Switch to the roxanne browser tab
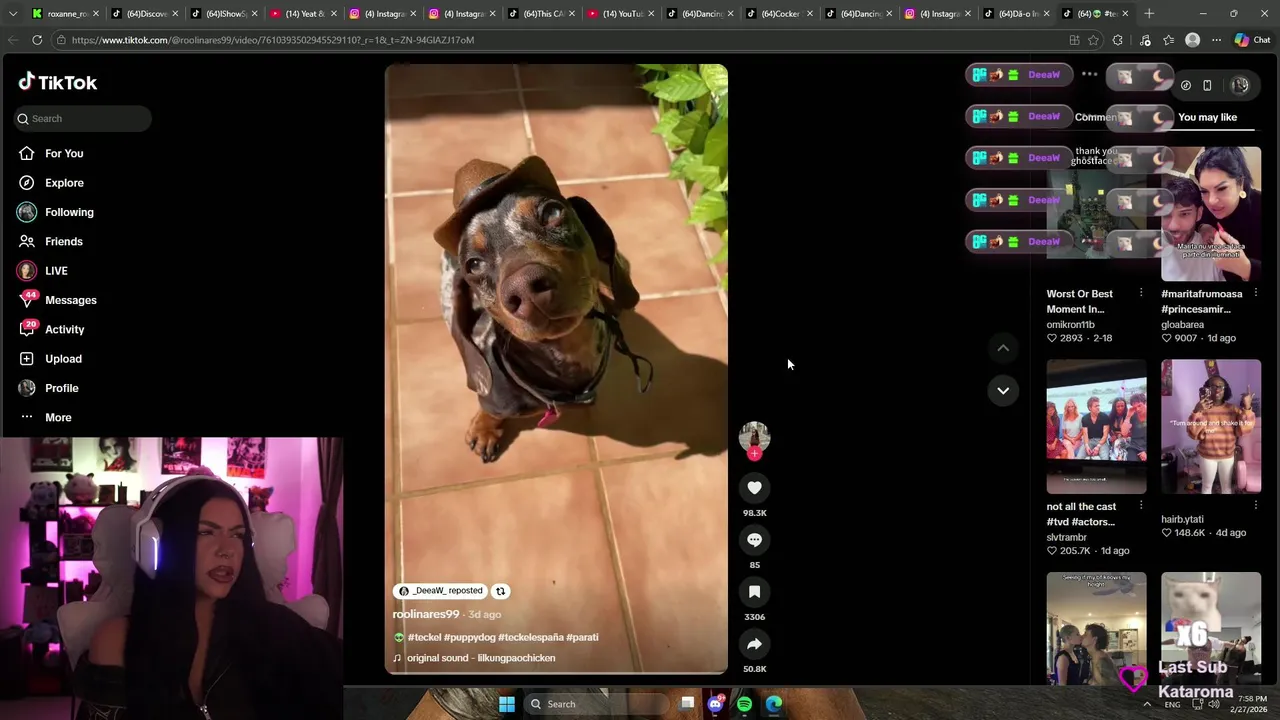 coord(62,13)
